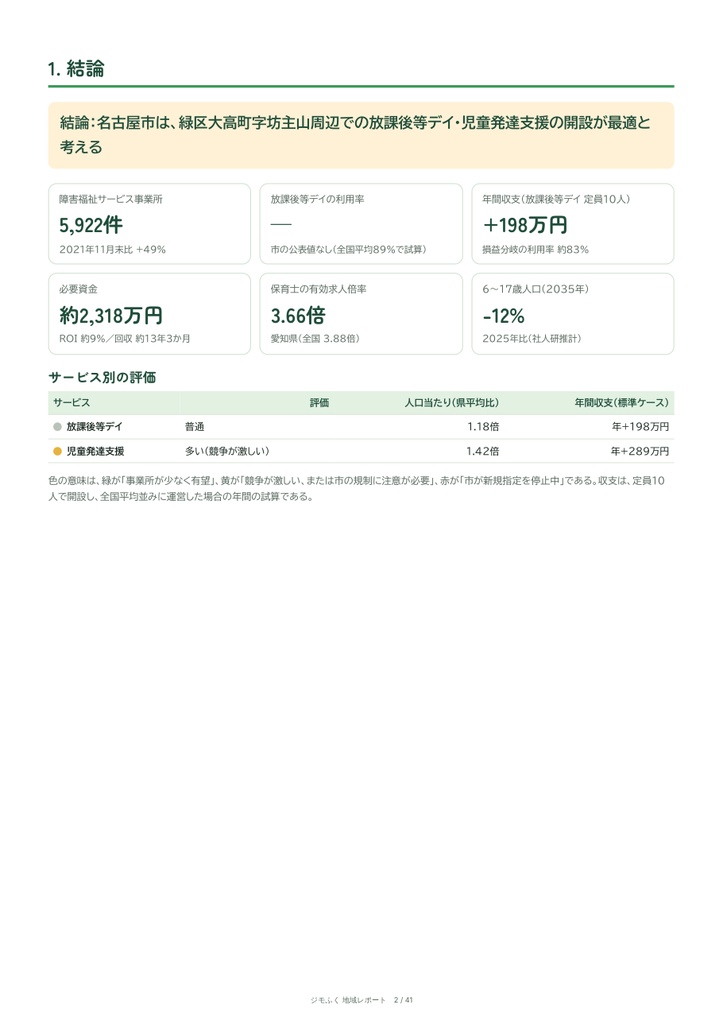This screenshot has width=723, height=1024.
Task: Click the 'ジモふく 地域レポート' footer
Action: coord(348,1000)
